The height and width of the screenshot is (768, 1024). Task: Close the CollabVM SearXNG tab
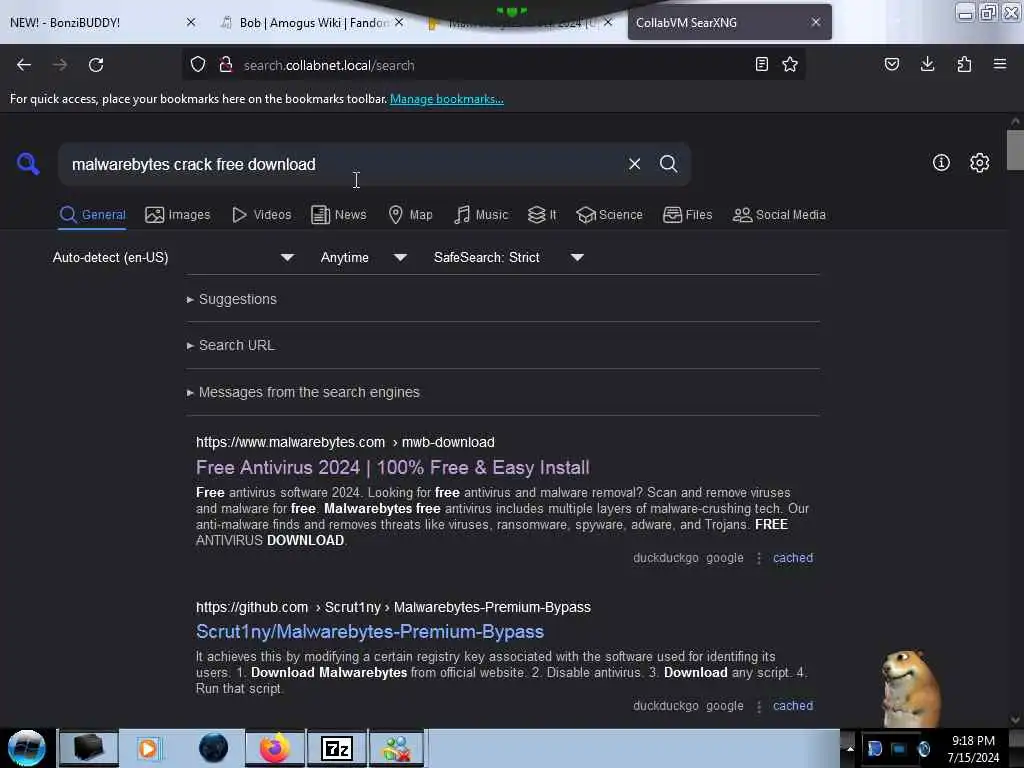pos(816,22)
